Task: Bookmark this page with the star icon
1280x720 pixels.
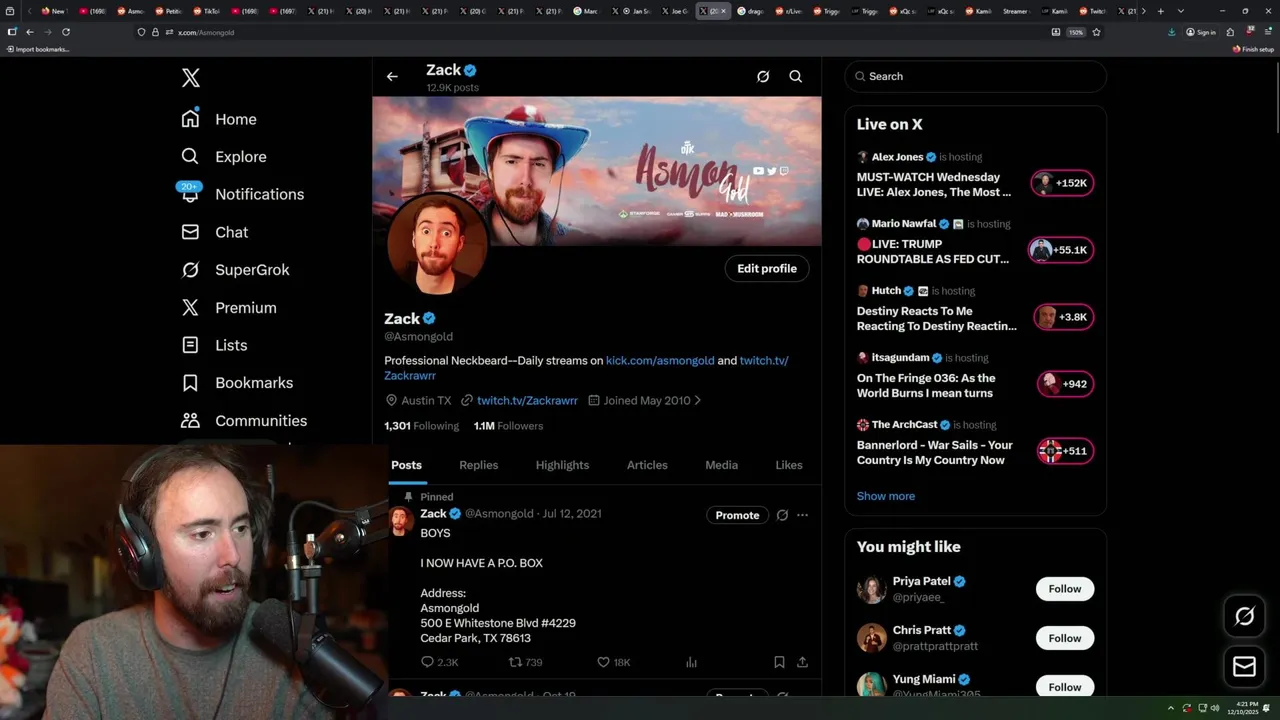Action: coord(1096,32)
